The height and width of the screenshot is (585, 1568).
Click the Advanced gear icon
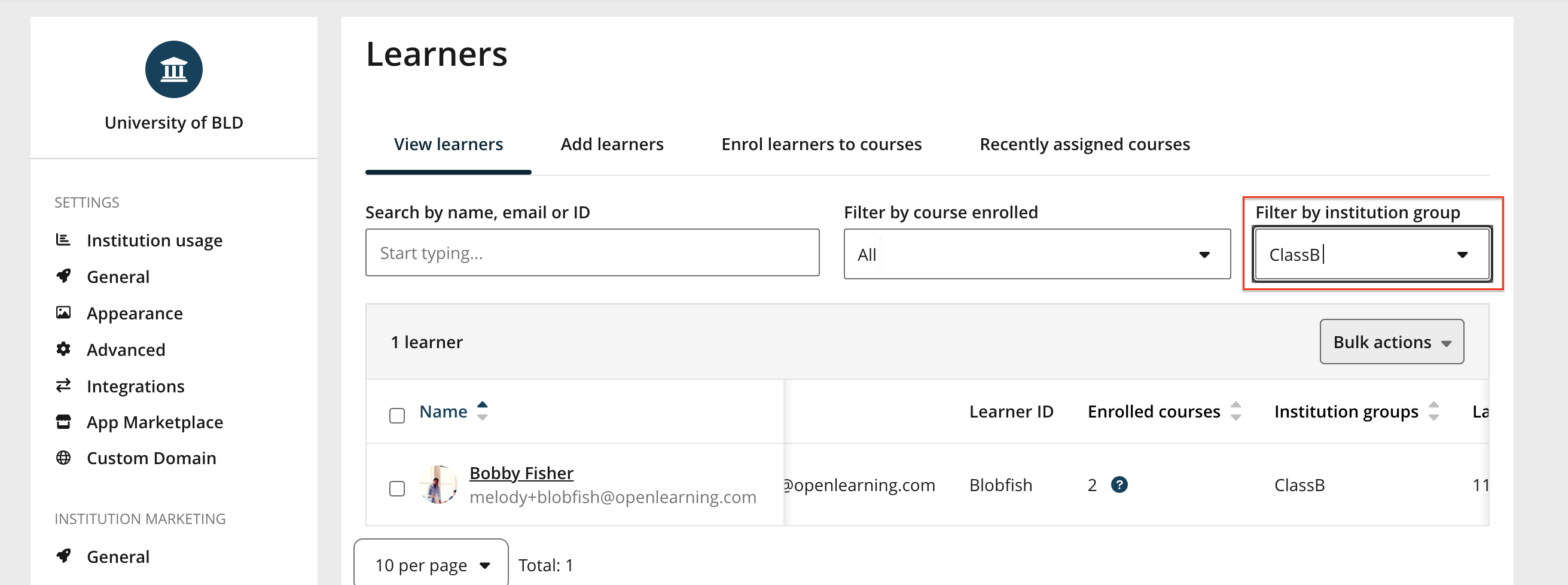click(63, 349)
